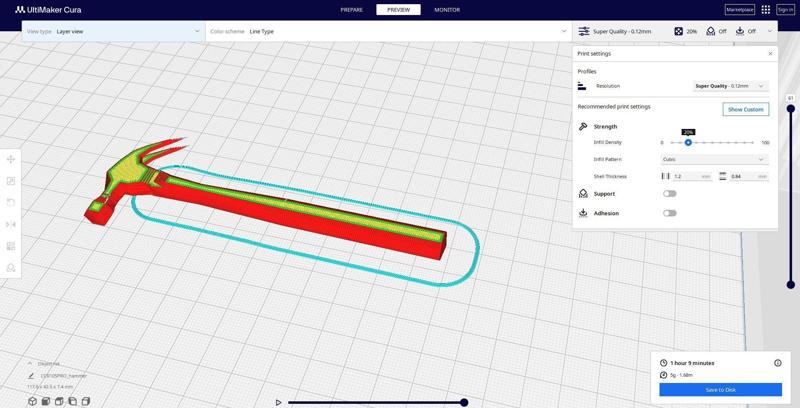Viewport: 800px width, 408px height.
Task: Open the Infill Pattern Cubic dropdown
Action: click(714, 160)
